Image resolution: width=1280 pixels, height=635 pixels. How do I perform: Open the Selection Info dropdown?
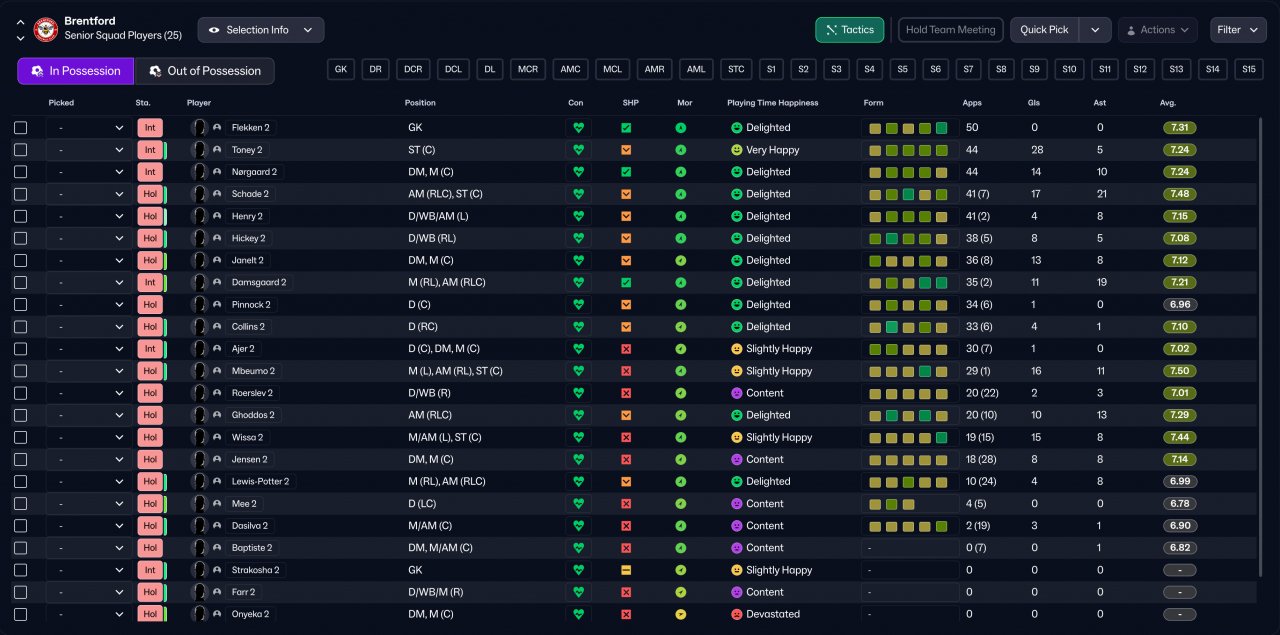point(261,30)
